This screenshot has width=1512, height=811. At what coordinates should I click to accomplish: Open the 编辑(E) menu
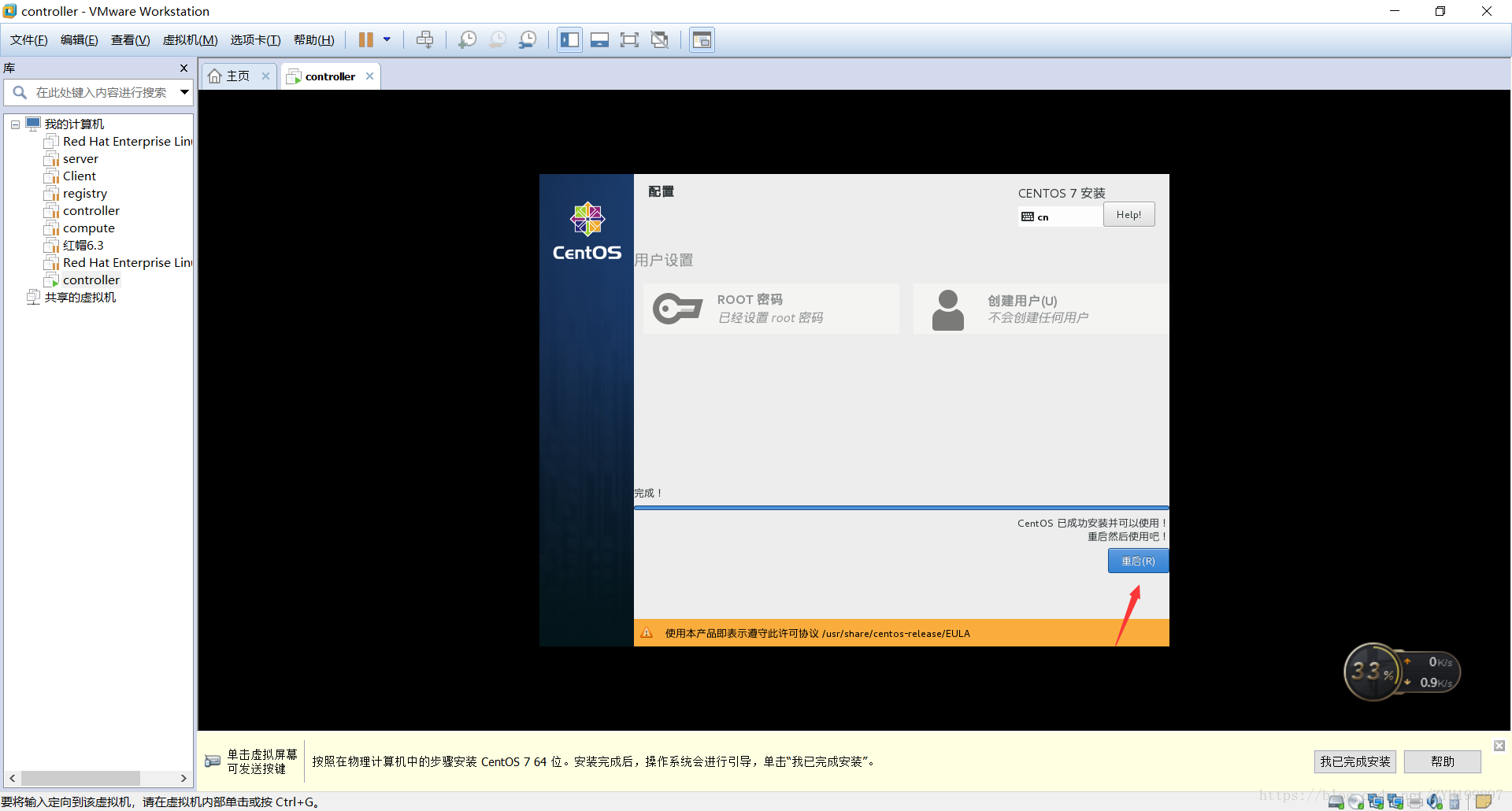(x=80, y=40)
